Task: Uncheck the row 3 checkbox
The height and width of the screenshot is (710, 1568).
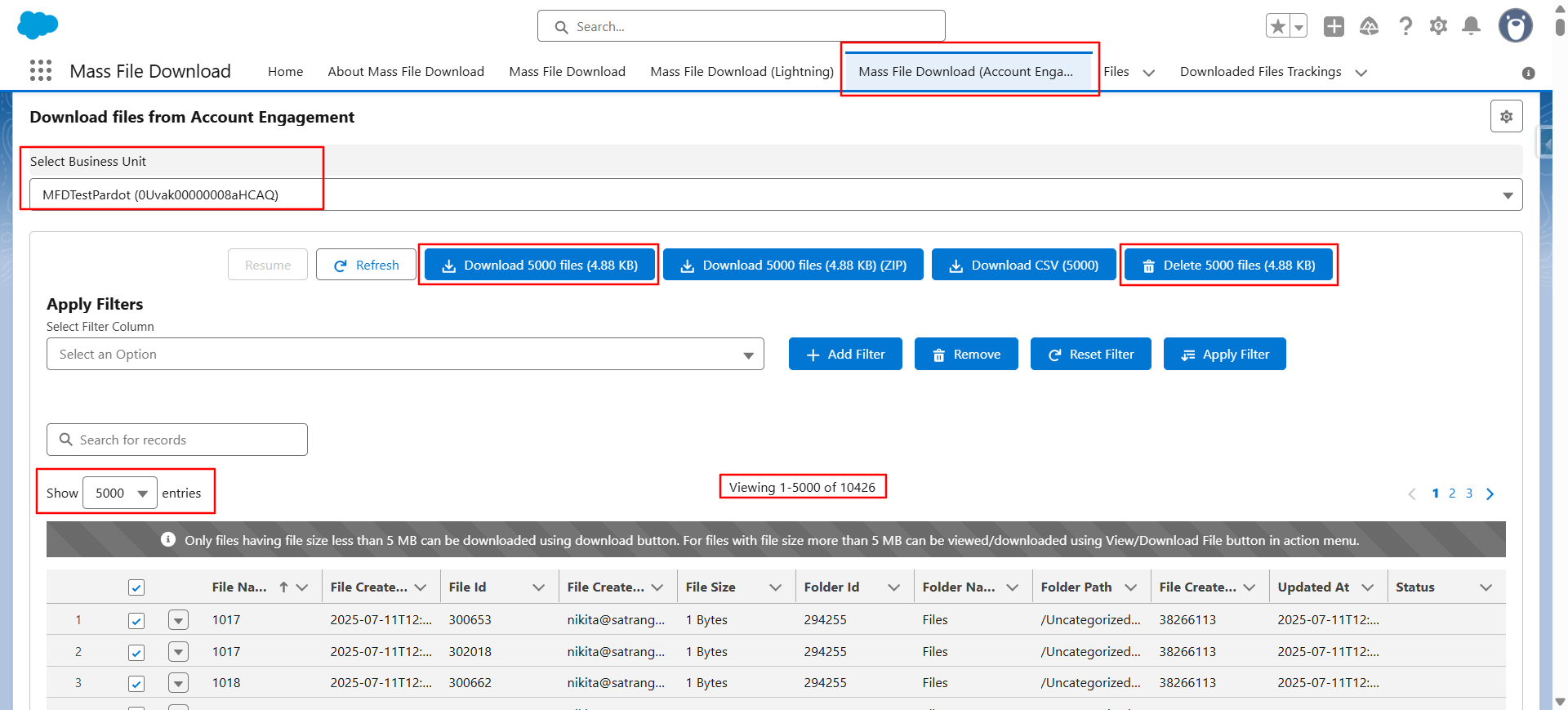Action: (136, 683)
